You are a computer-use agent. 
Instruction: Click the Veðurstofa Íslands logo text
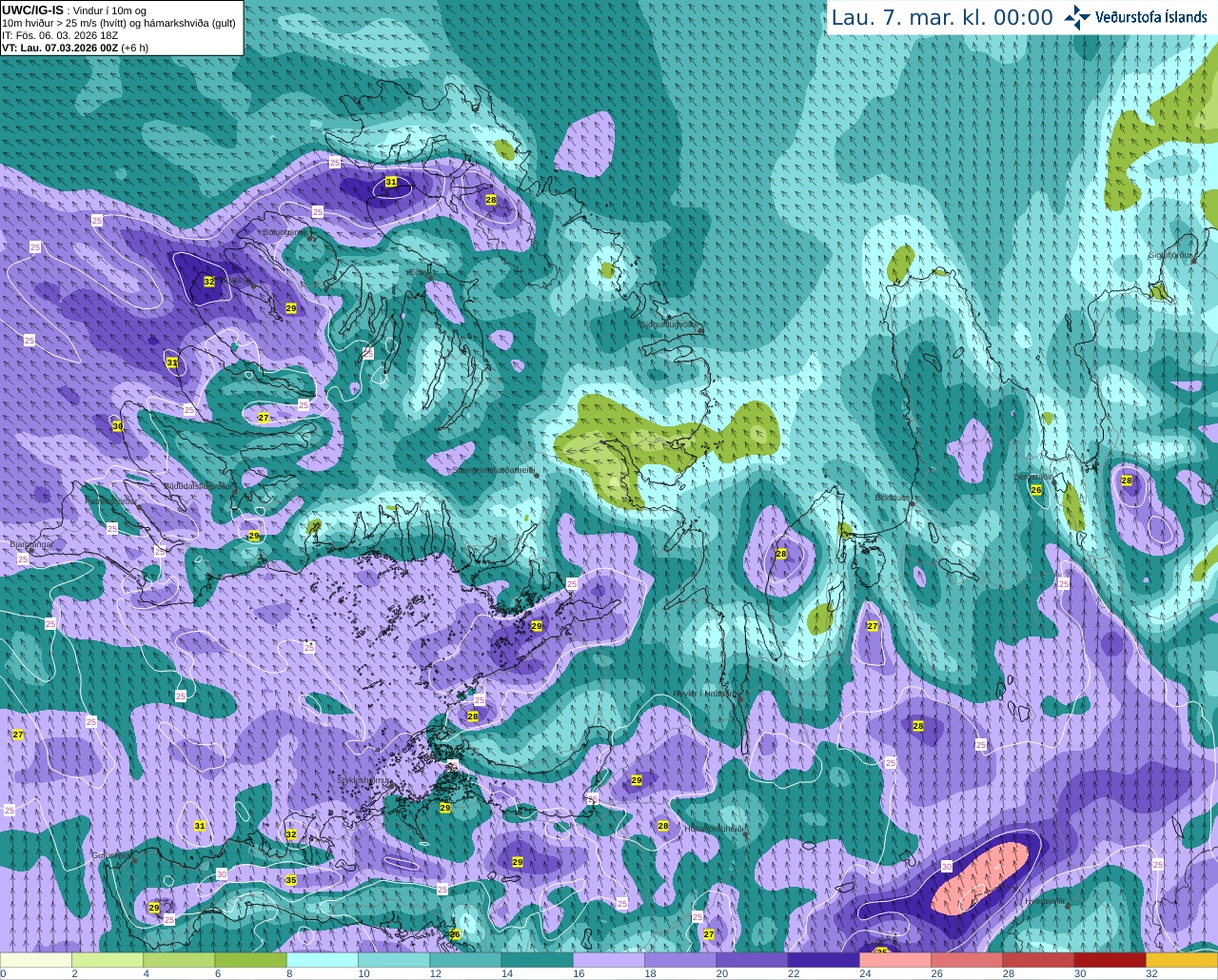[1150, 17]
